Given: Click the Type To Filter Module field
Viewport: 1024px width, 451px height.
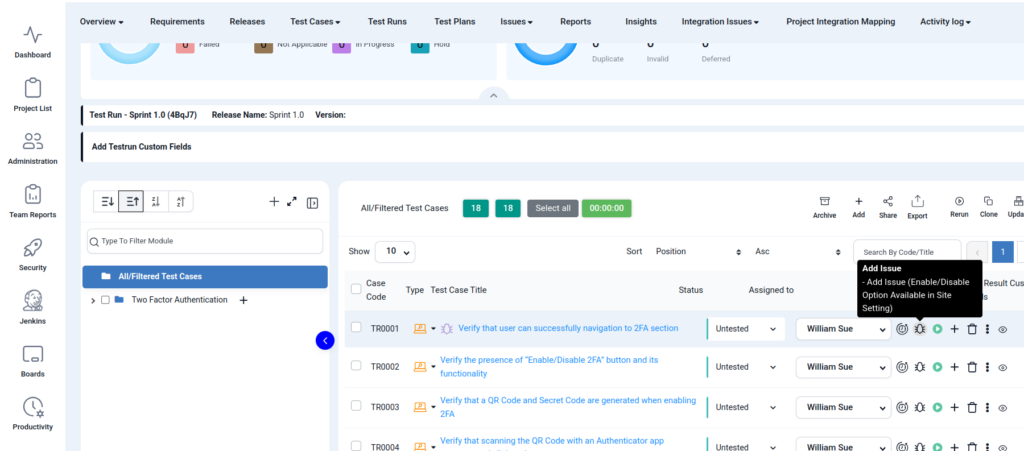Looking at the screenshot, I should point(205,241).
